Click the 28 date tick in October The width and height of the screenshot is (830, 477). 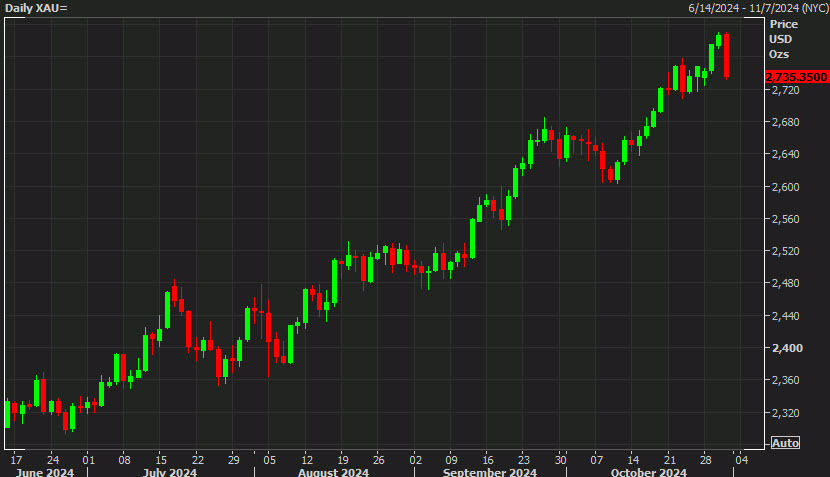(706, 460)
